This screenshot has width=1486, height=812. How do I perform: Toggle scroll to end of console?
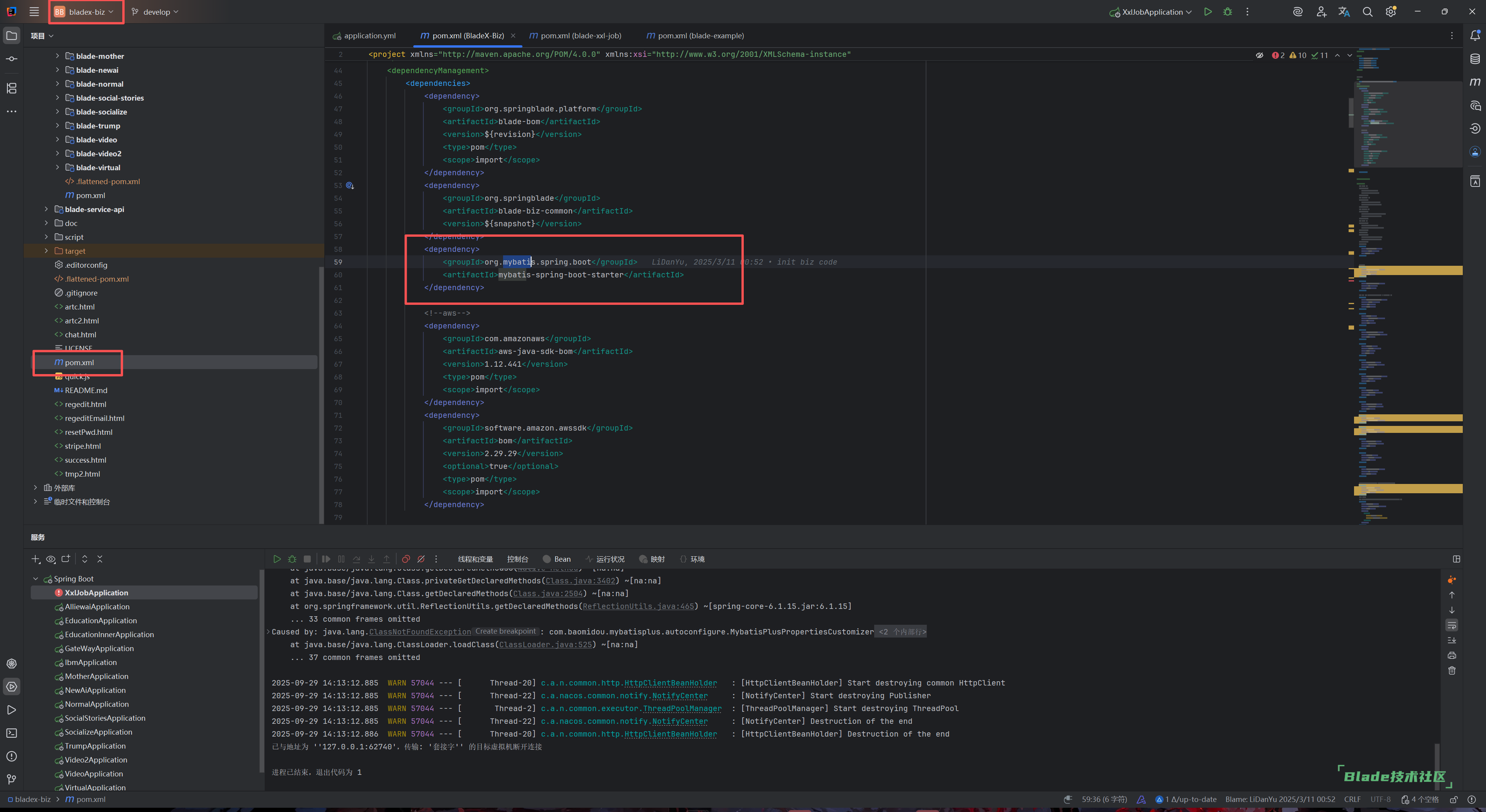pos(1452,640)
